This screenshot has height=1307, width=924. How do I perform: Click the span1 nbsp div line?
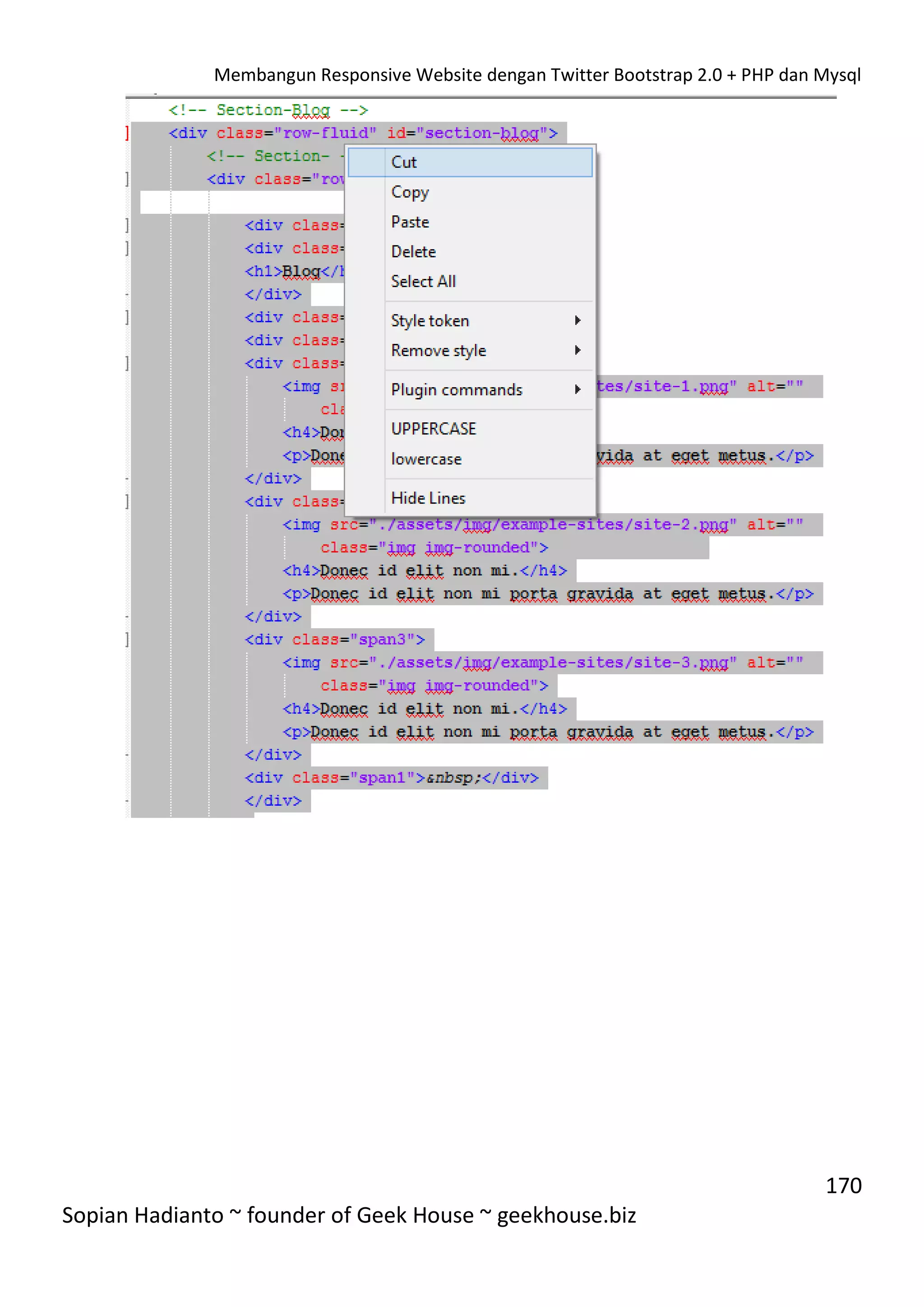click(392, 778)
